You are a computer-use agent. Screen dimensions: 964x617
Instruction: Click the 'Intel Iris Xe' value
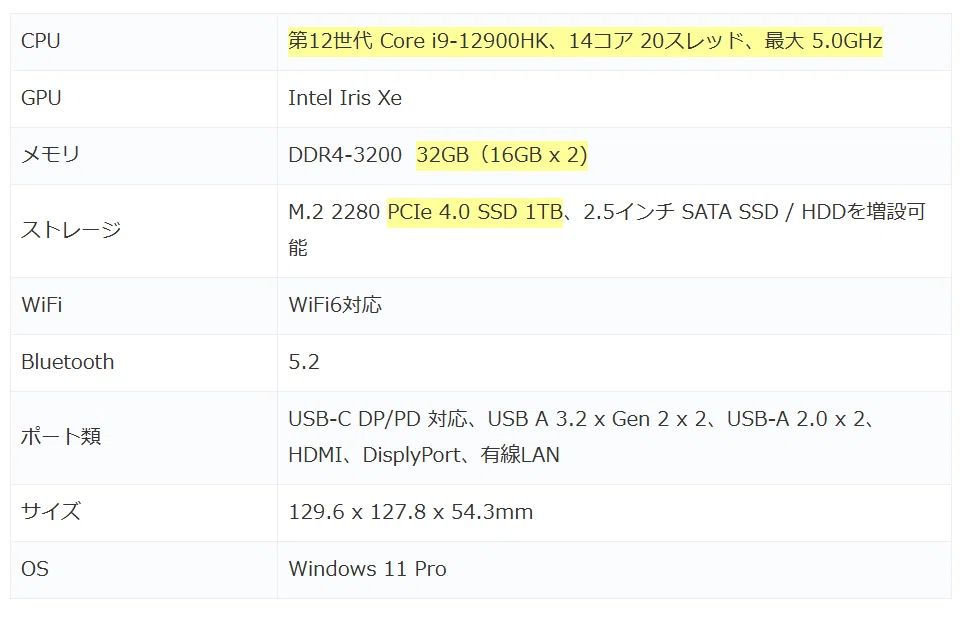coord(345,98)
